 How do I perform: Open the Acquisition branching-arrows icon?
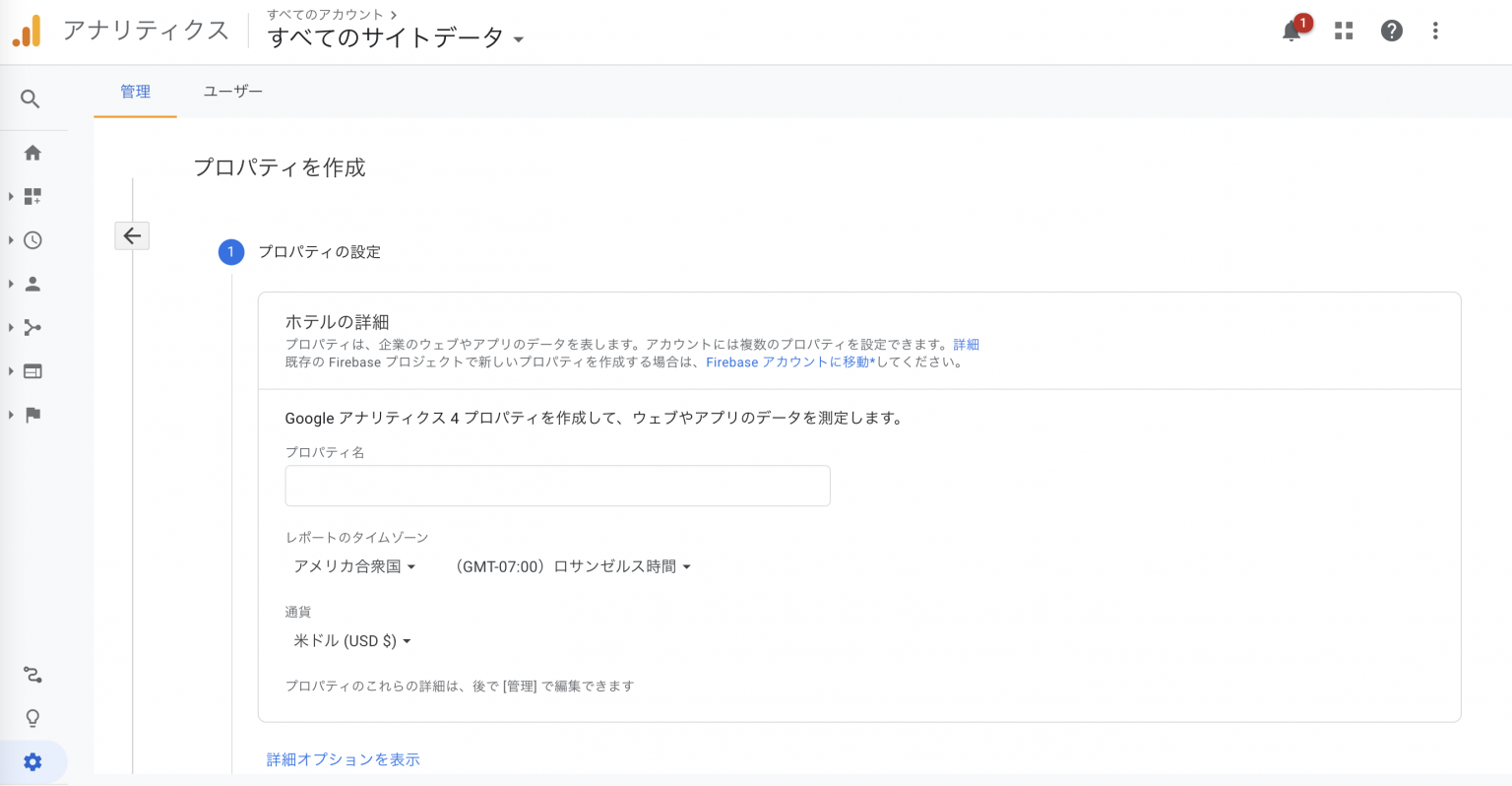coord(32,328)
